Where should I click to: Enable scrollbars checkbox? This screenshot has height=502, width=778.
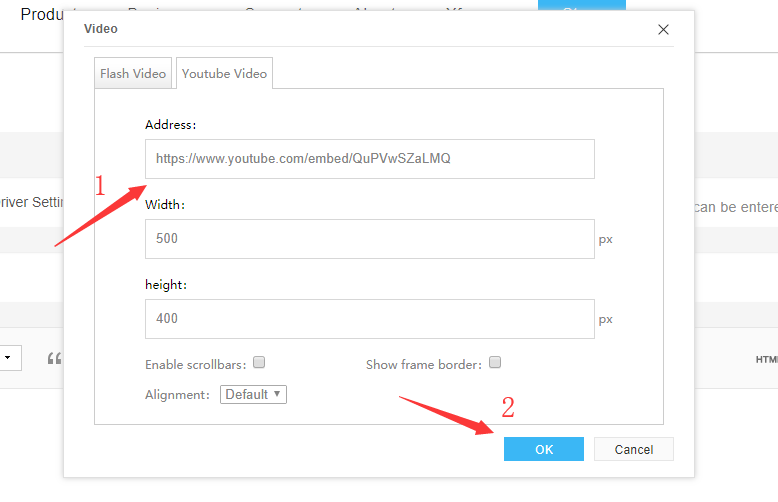(x=259, y=362)
